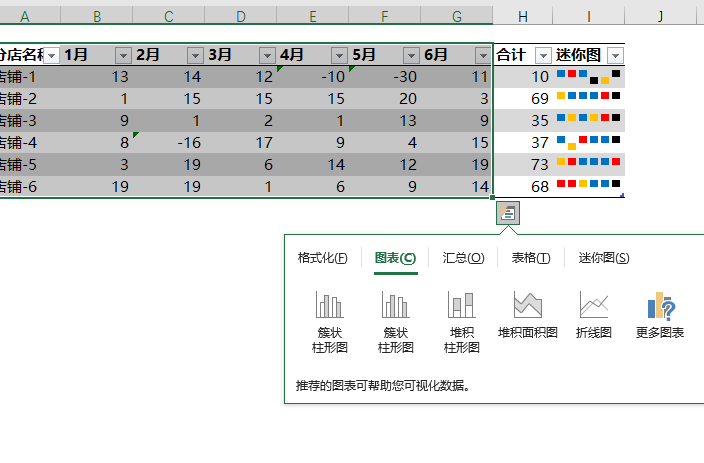Open the 迷你图 column filter dropdown
Viewport: 704px width, 463px height.
615,56
